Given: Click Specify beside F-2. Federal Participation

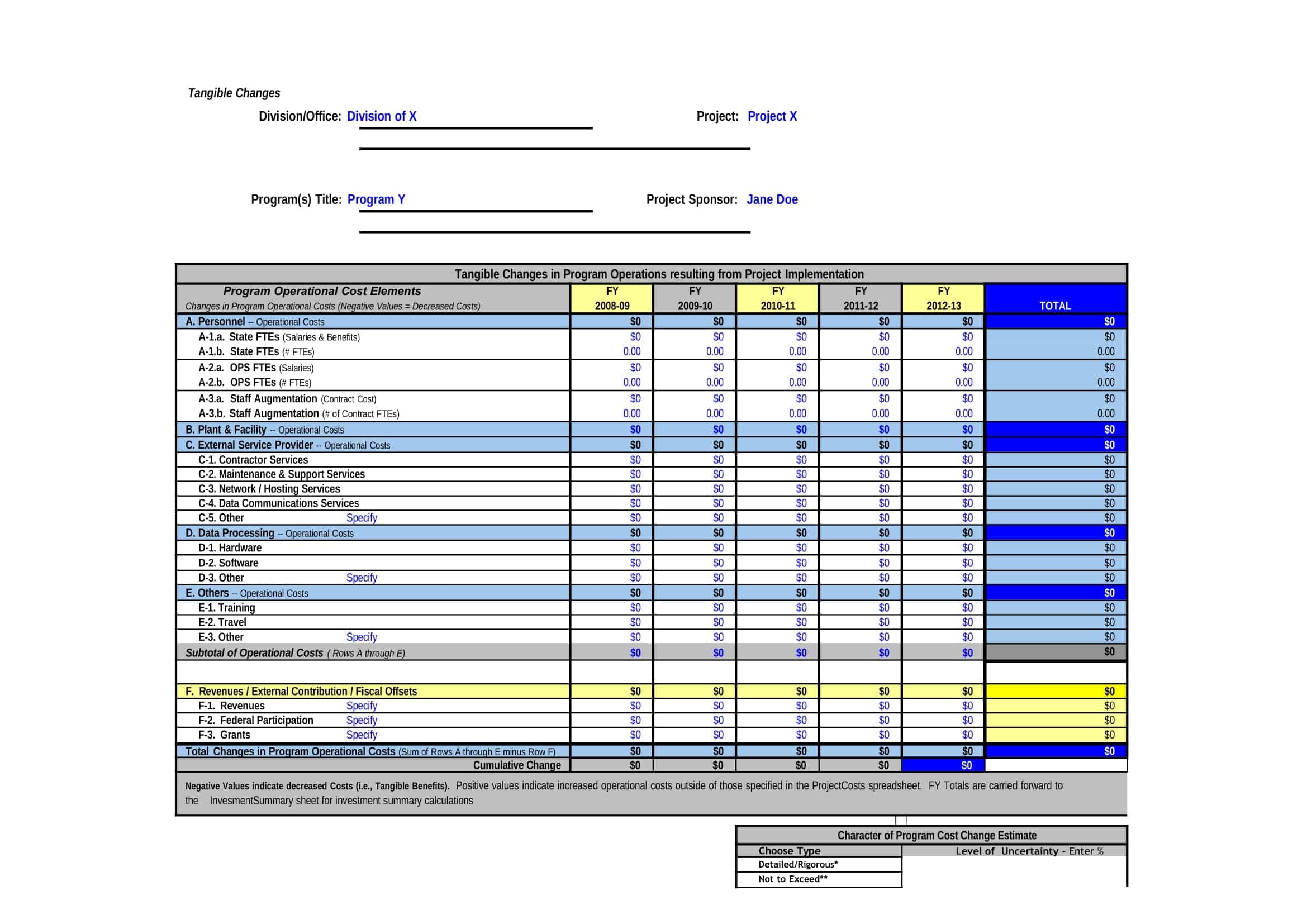Looking at the screenshot, I should [x=362, y=720].
